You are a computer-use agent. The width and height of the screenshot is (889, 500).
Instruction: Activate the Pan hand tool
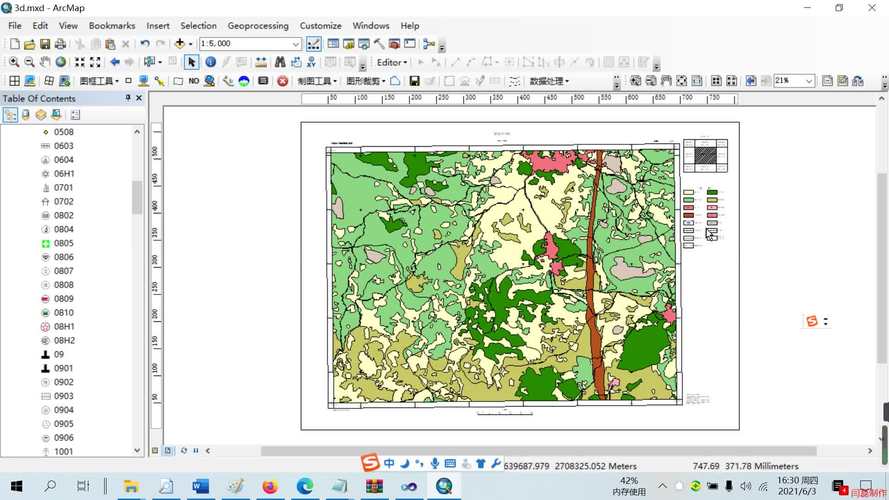click(46, 62)
